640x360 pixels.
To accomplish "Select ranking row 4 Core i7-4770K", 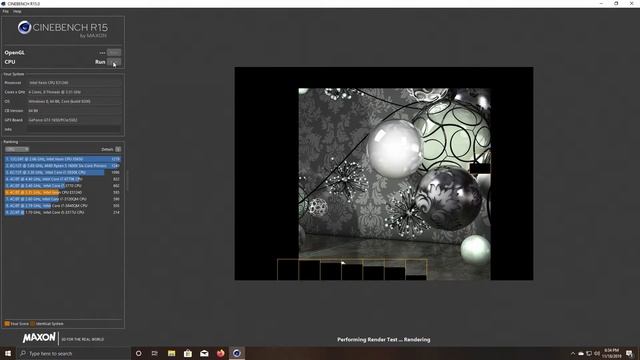I will (63, 179).
